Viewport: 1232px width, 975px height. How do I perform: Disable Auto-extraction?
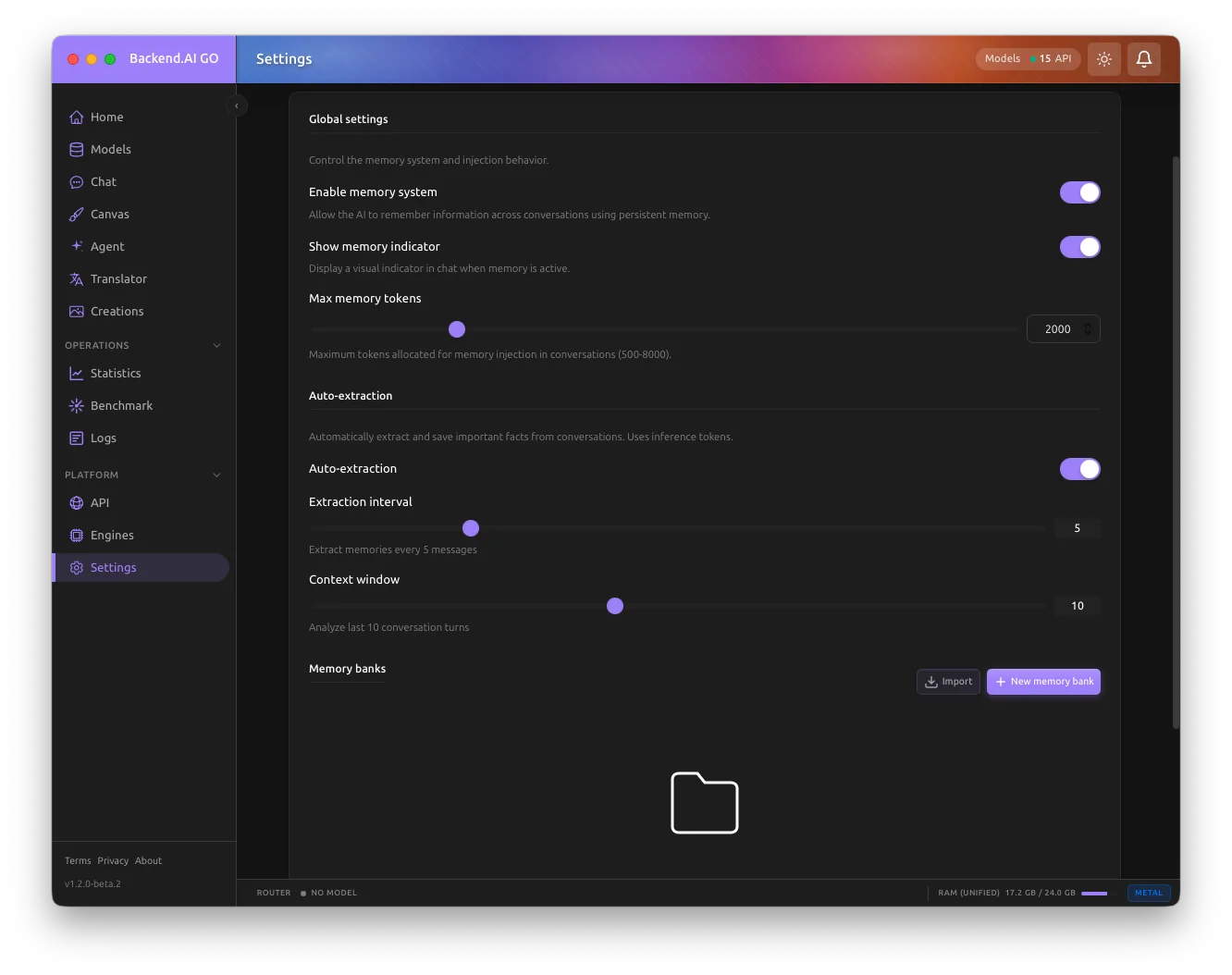click(x=1079, y=469)
